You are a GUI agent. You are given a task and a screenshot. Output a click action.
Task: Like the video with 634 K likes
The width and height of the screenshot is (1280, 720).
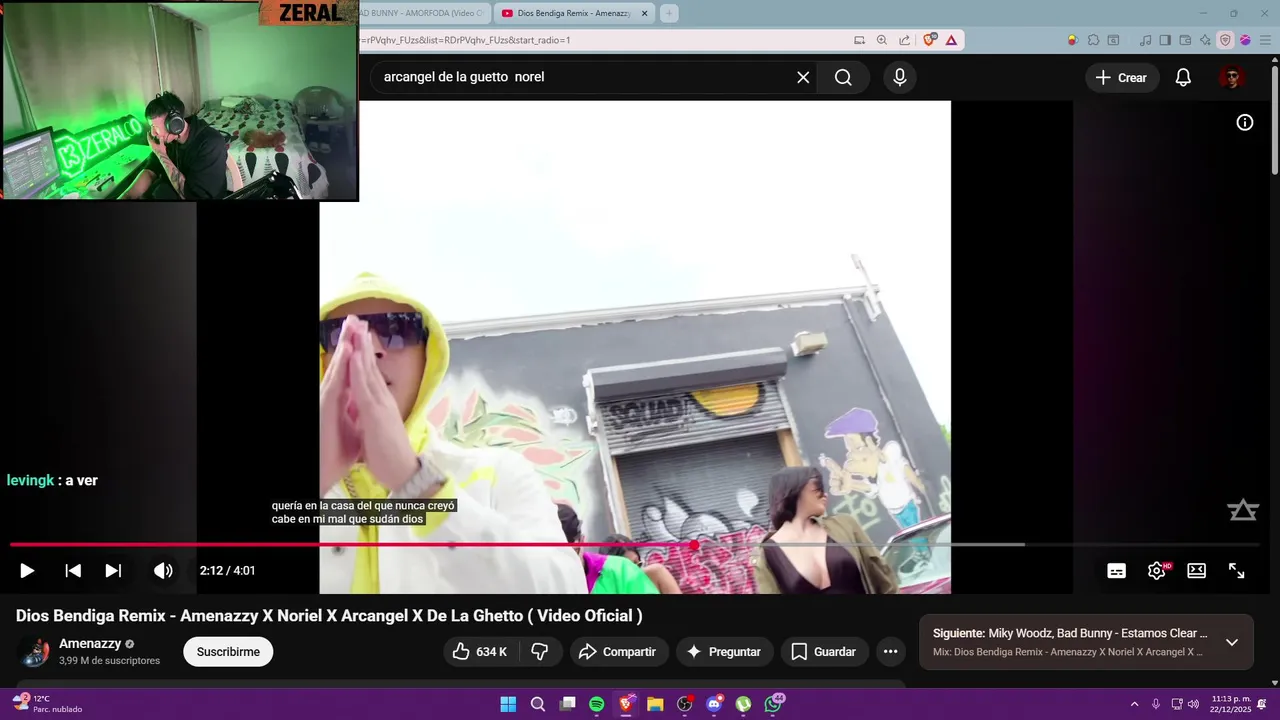479,652
